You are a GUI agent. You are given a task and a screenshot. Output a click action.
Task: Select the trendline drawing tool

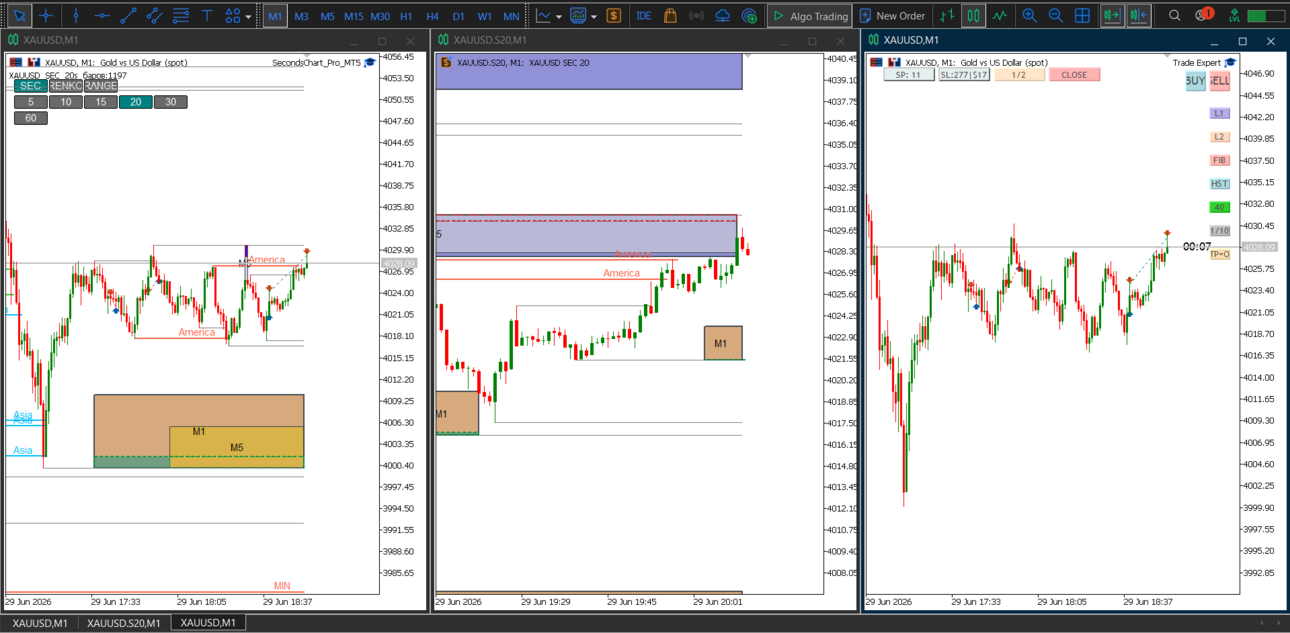(128, 16)
